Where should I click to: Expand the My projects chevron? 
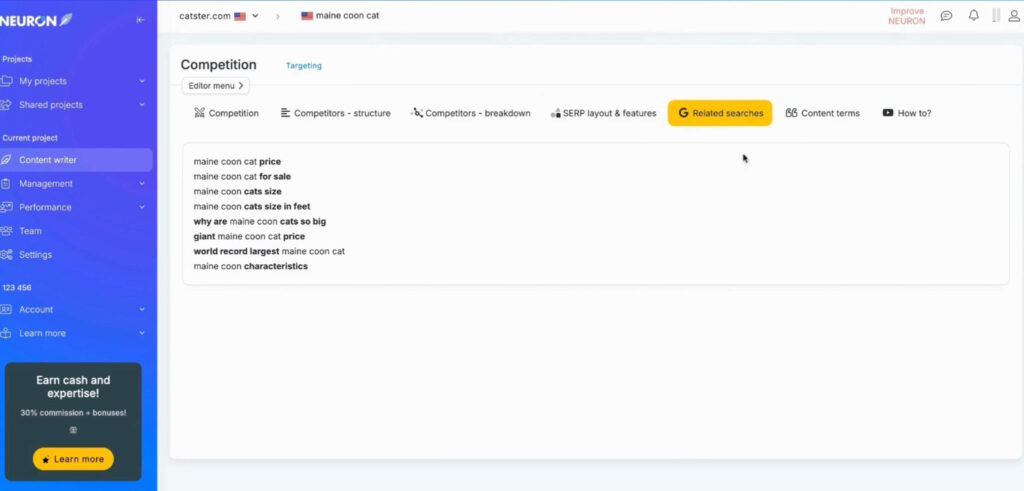tap(142, 81)
